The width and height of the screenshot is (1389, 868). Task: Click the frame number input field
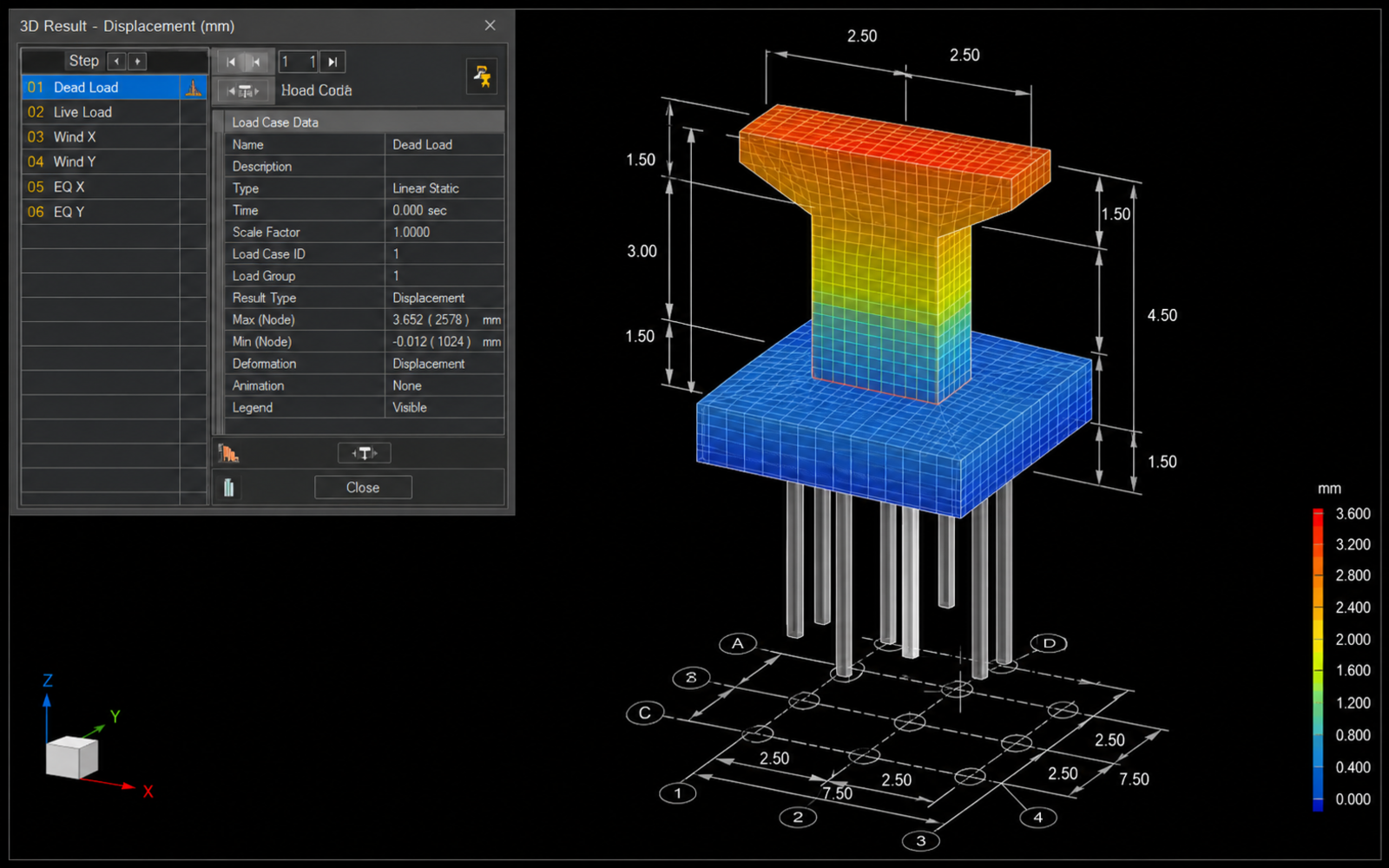pyautogui.click(x=299, y=62)
